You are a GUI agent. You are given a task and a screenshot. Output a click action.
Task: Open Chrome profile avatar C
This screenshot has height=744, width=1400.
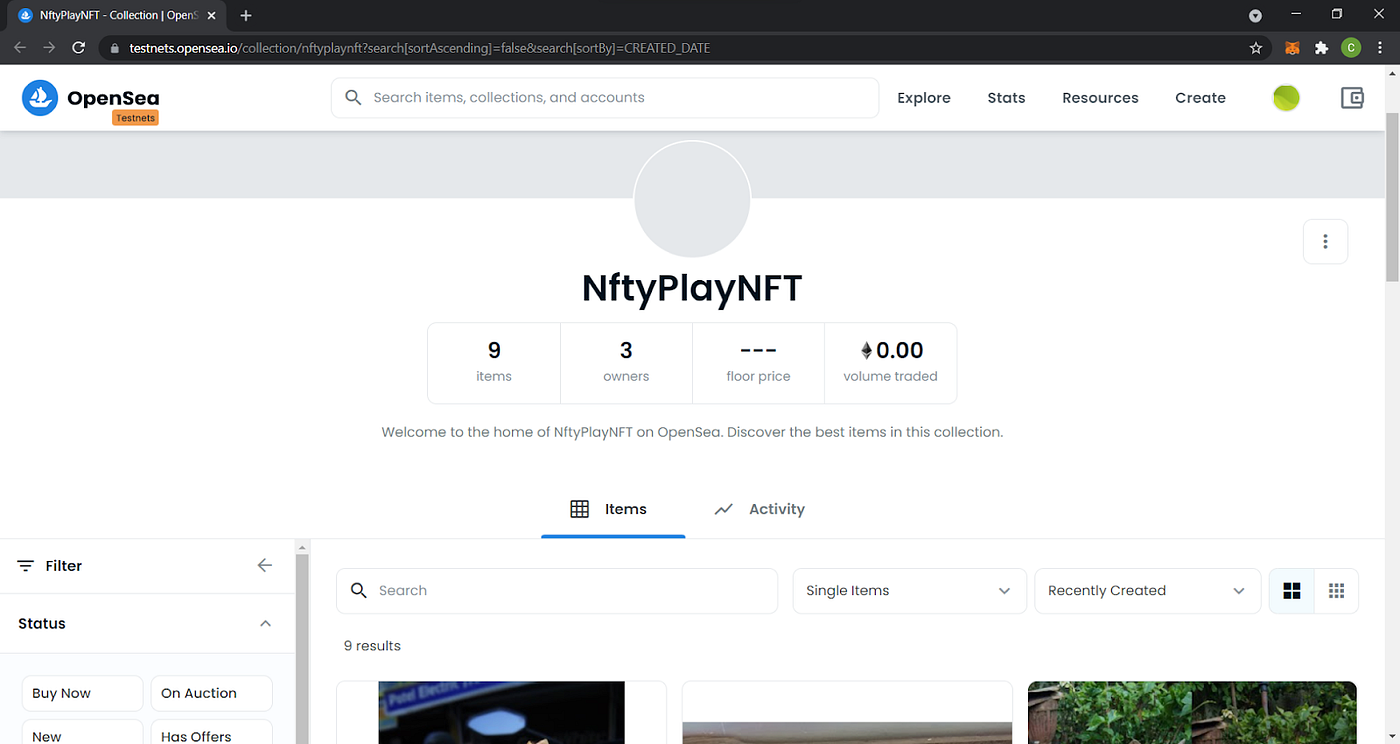tap(1351, 47)
